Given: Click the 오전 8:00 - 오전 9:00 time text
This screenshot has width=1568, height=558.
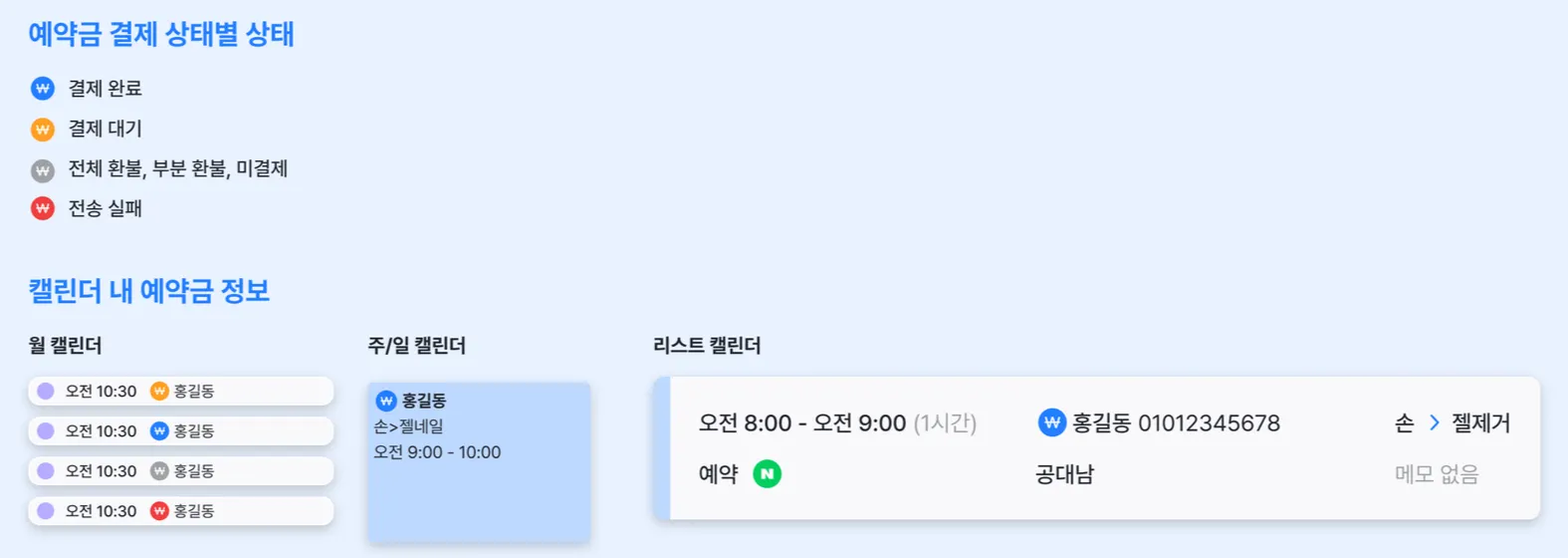Looking at the screenshot, I should click(802, 422).
